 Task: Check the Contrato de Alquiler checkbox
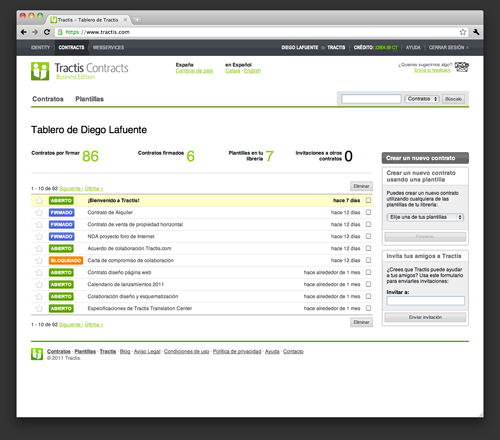368,212
